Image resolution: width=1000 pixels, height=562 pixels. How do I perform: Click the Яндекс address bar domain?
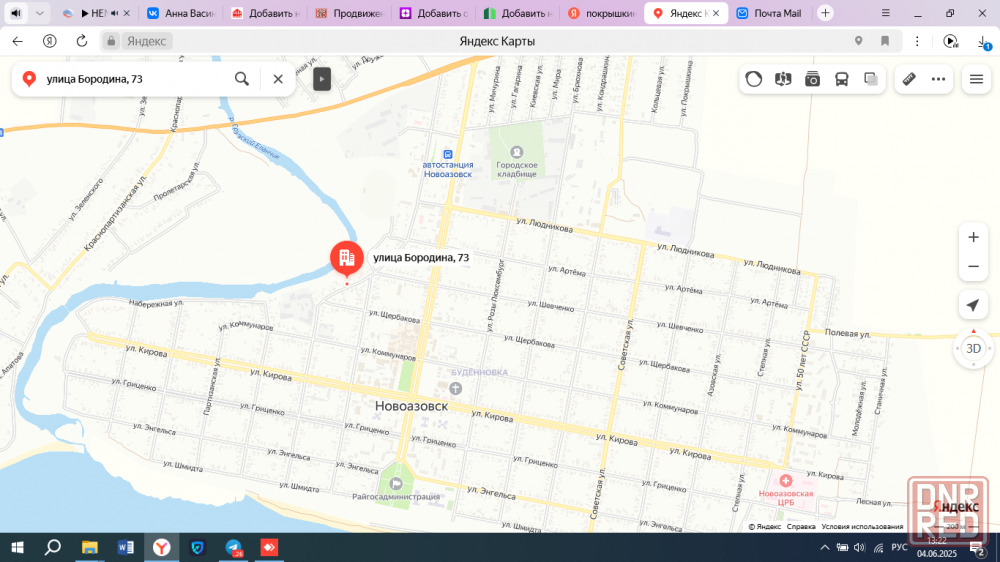coord(147,41)
